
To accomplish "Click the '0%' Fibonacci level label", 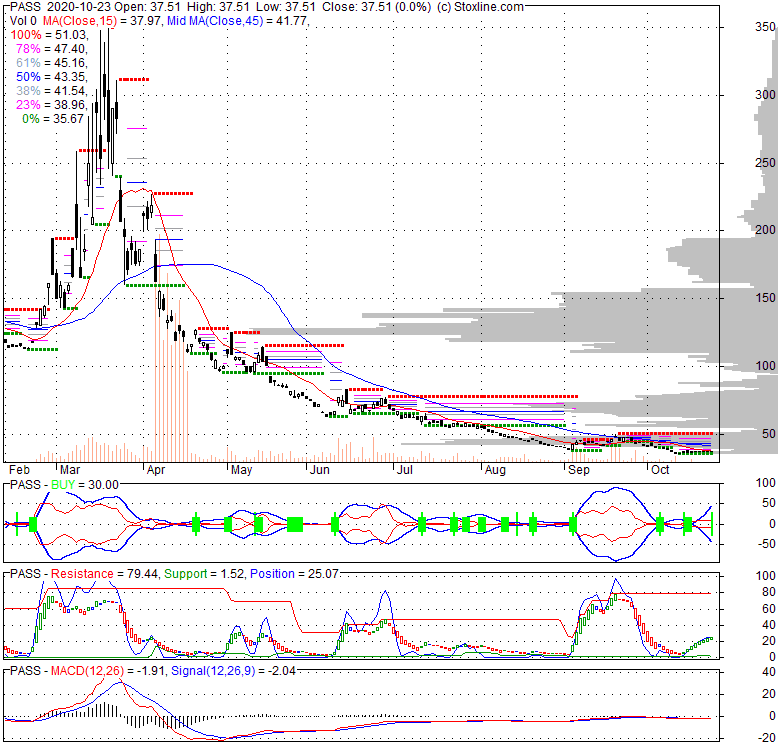I will click(31, 118).
